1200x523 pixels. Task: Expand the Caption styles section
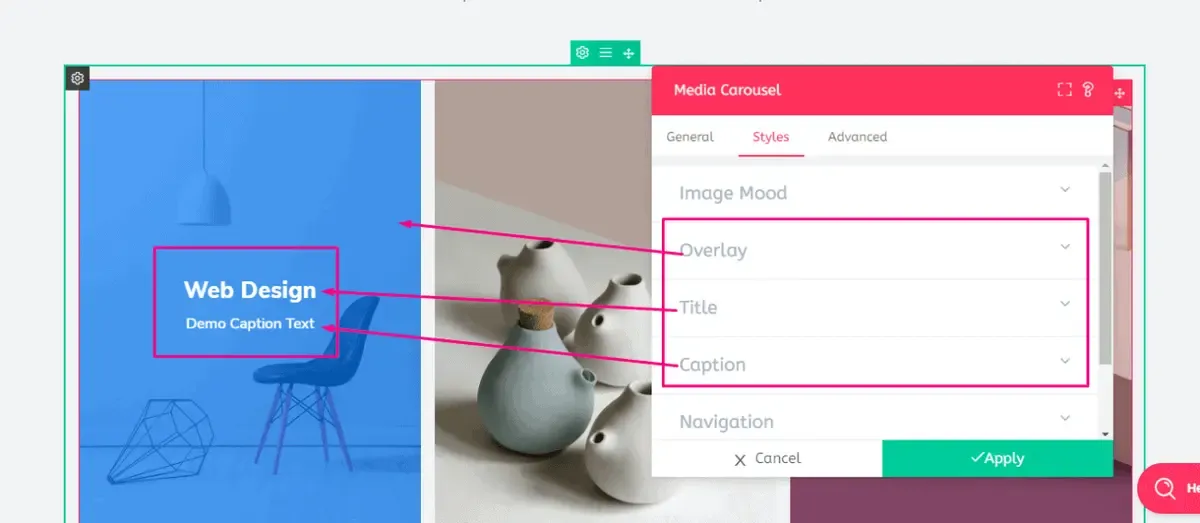pos(875,364)
